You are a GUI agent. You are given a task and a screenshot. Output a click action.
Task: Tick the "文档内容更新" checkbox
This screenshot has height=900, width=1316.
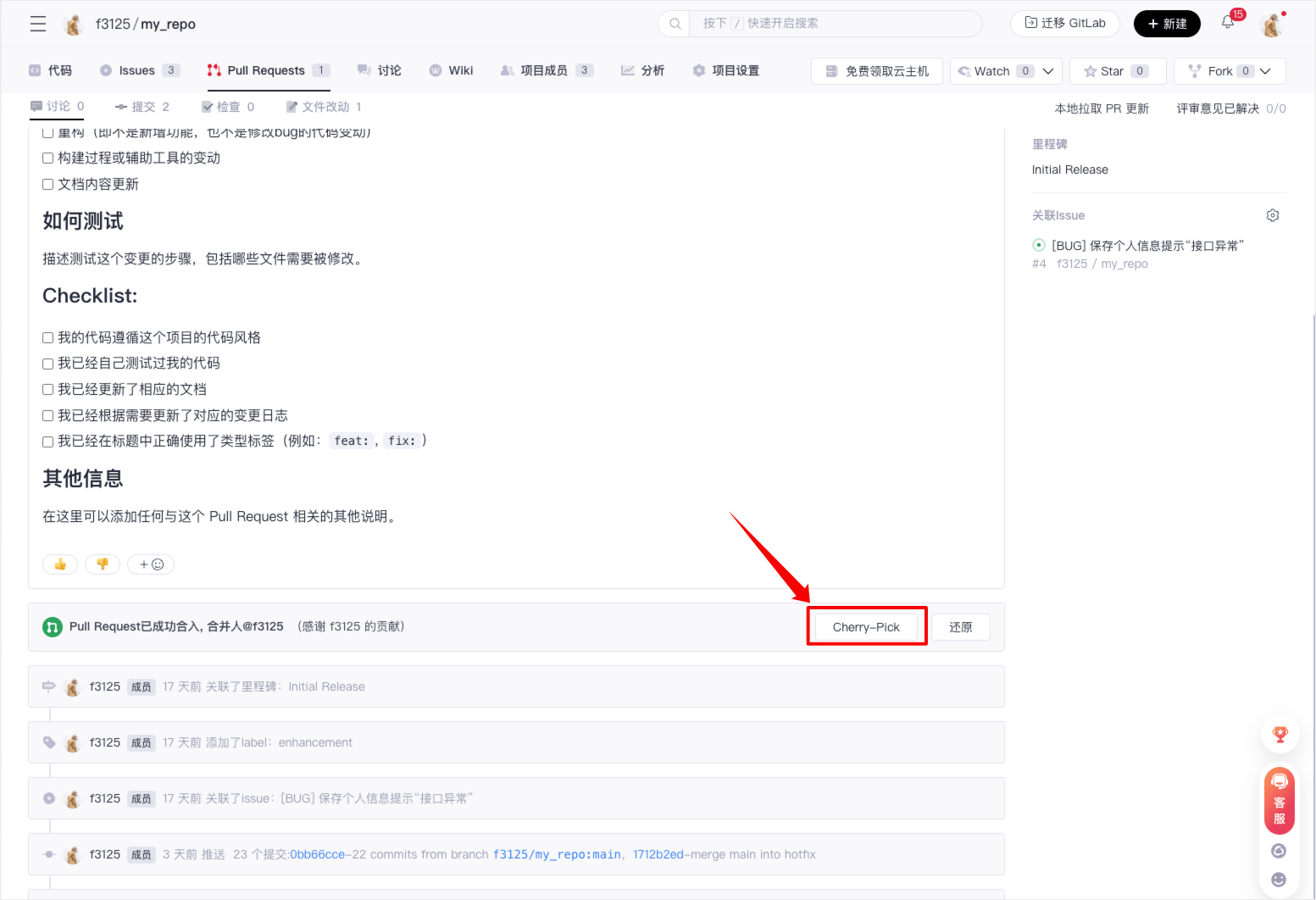point(48,185)
